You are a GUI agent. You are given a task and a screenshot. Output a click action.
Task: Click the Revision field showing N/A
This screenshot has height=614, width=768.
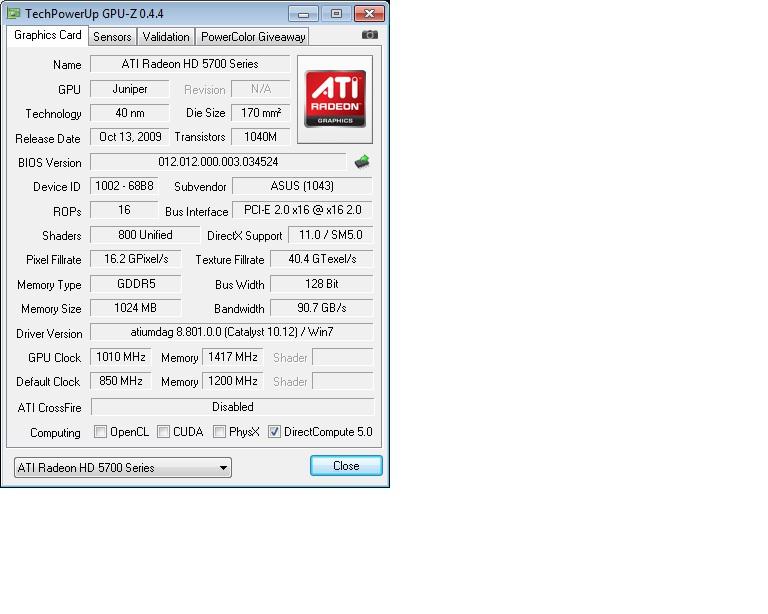click(x=261, y=89)
